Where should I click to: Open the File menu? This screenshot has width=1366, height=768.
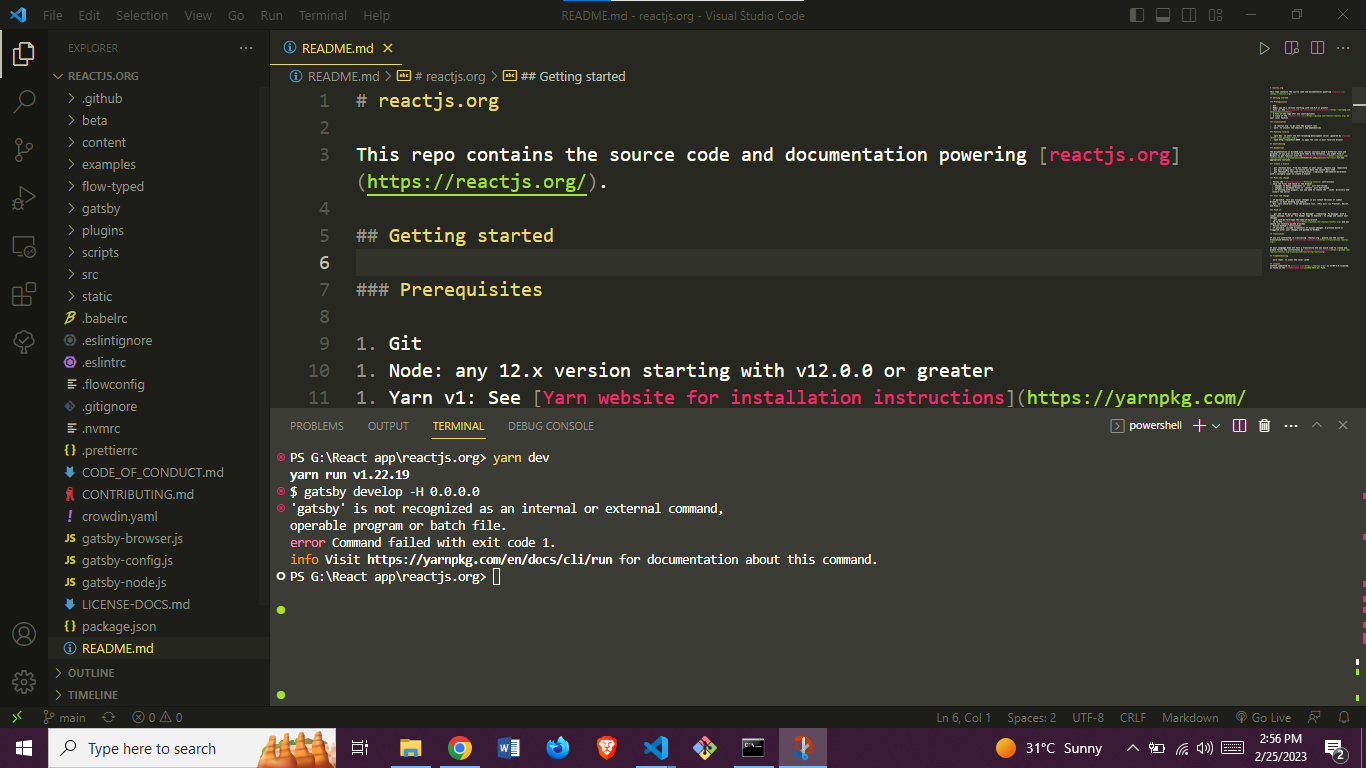(53, 15)
